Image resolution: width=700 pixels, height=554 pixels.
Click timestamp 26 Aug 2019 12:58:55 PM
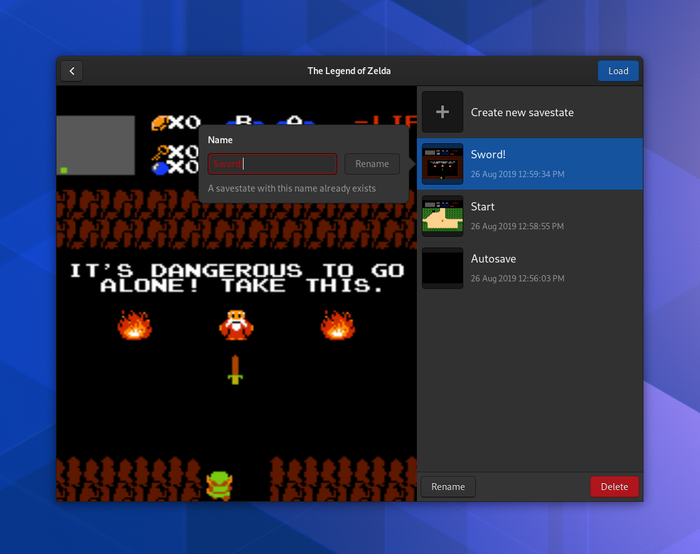(517, 226)
